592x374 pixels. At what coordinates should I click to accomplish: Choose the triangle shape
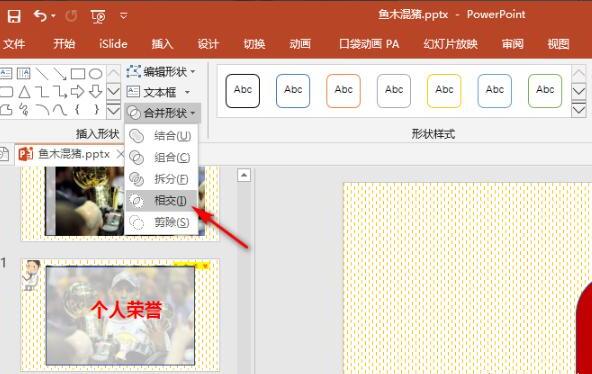coord(24,92)
